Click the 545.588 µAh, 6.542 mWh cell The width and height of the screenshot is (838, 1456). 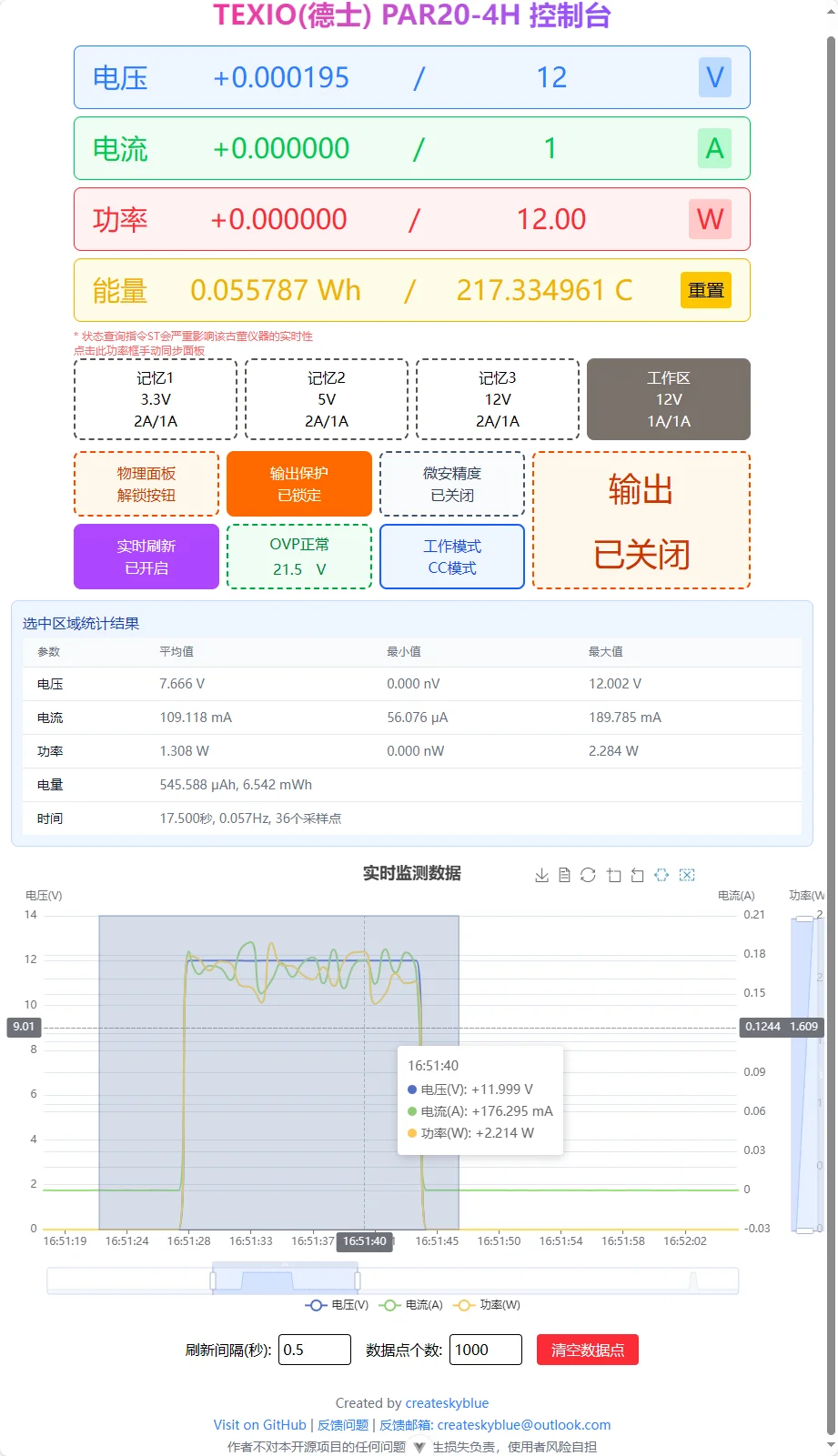236,785
